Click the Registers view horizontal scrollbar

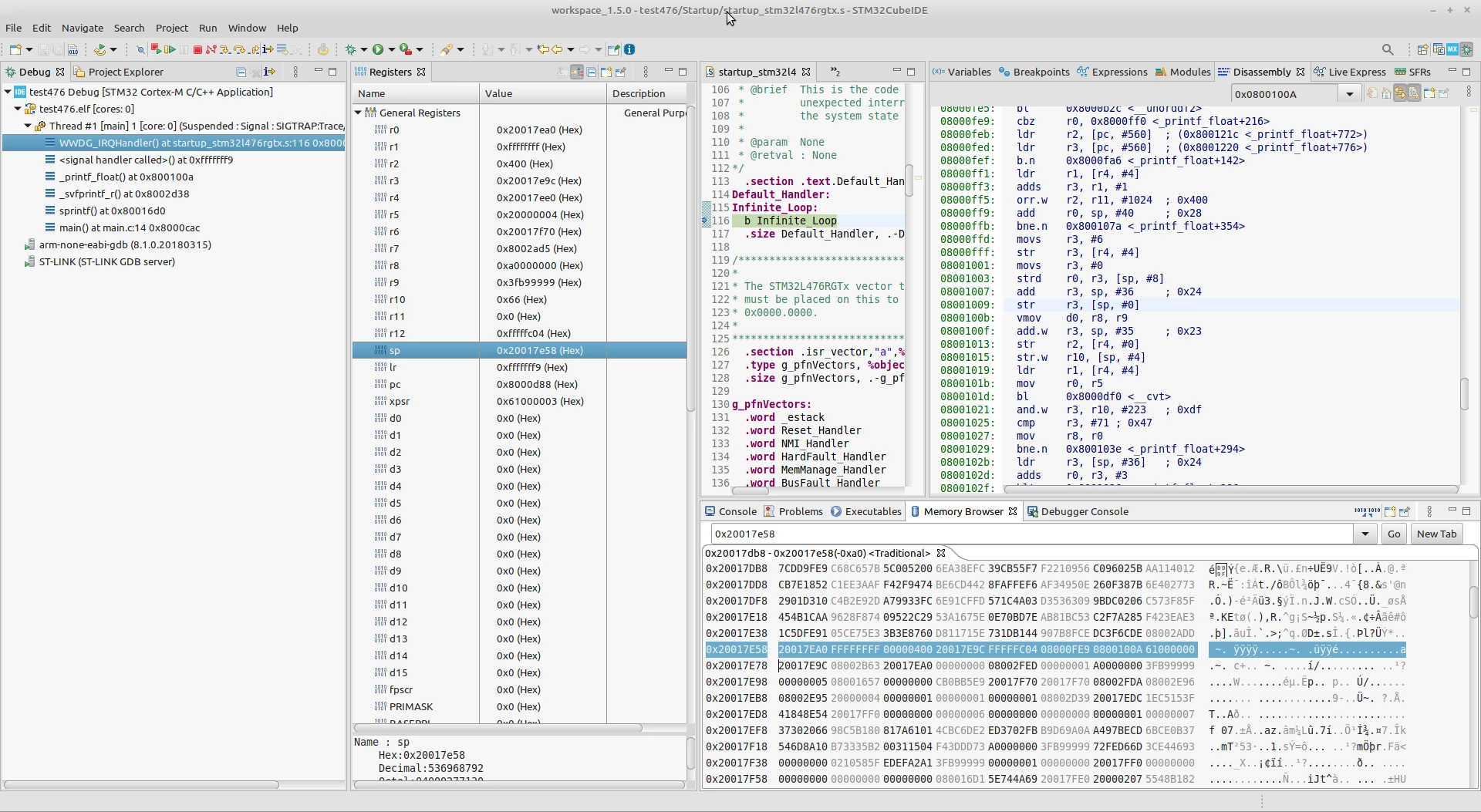click(x=498, y=728)
